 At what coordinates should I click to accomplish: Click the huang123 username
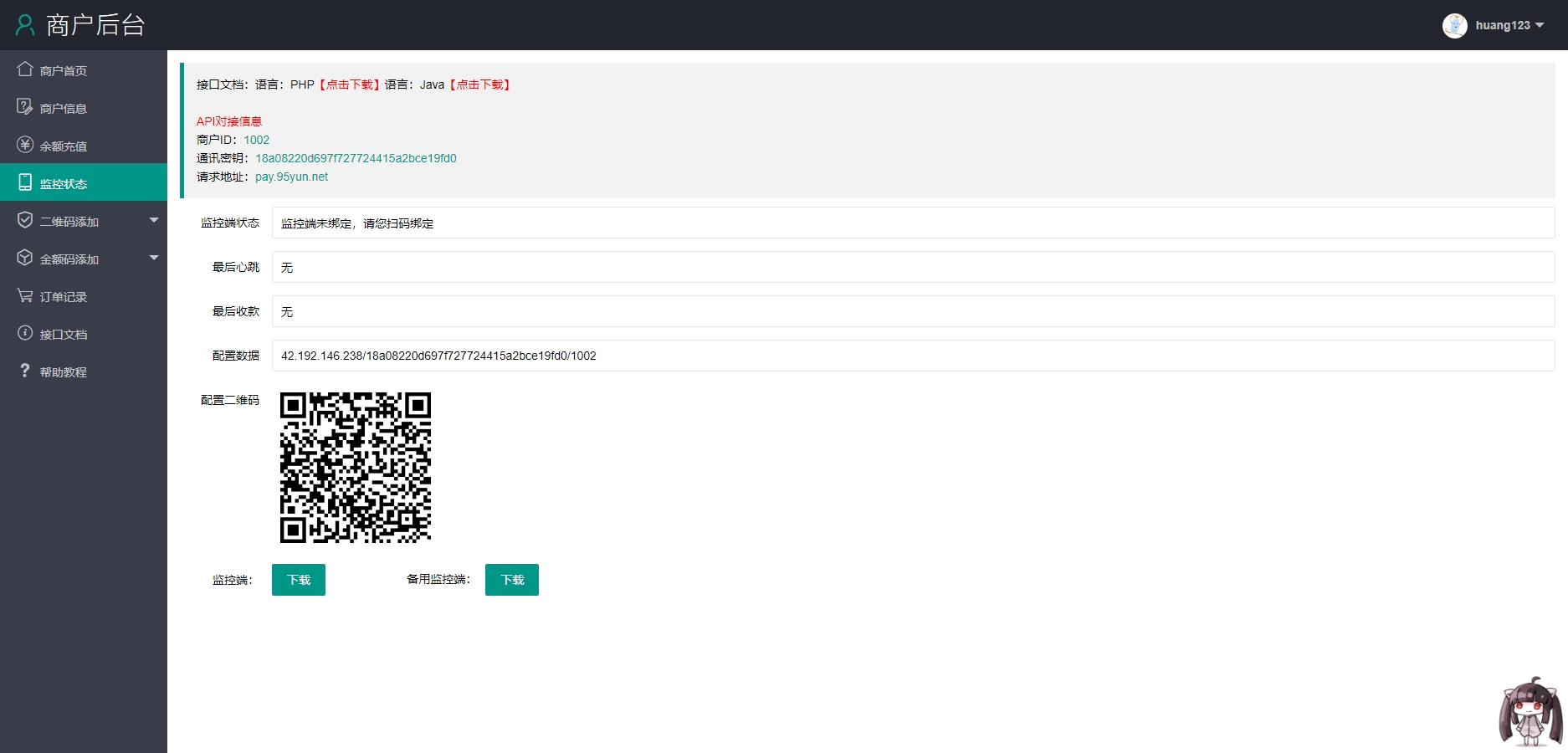1503,25
